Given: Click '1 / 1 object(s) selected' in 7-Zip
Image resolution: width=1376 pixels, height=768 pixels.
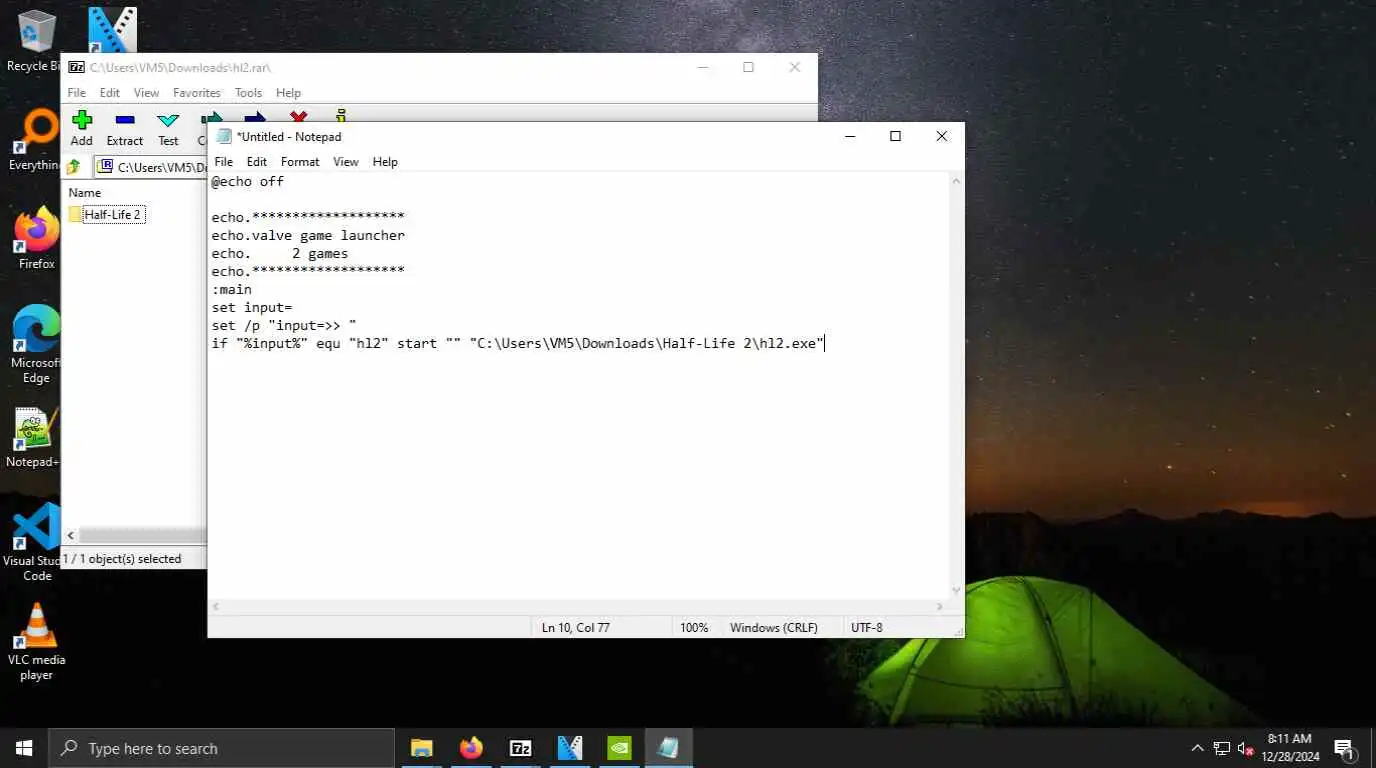Looking at the screenshot, I should (122, 559).
